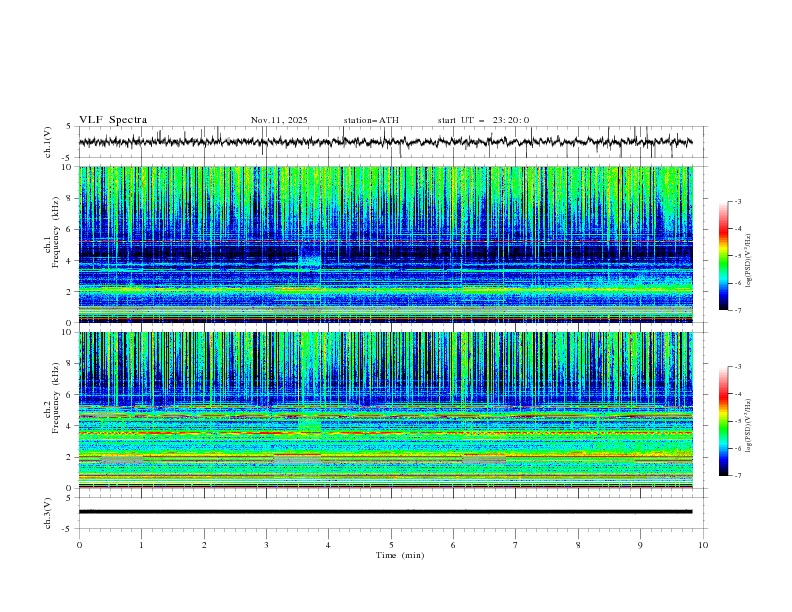Click the ch.1 voltage waveform trace
792x612 pixels.
tap(385, 142)
